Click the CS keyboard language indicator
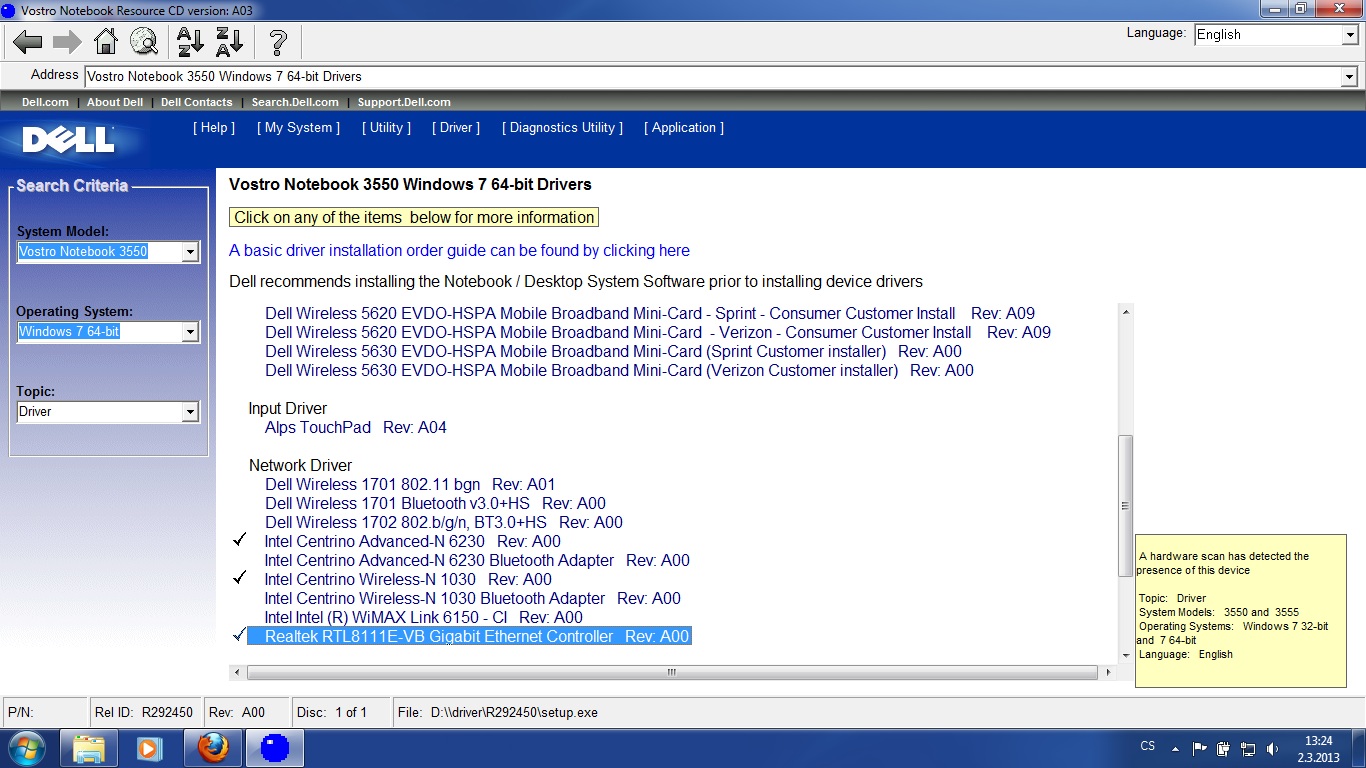The image size is (1366, 768). point(1148,746)
